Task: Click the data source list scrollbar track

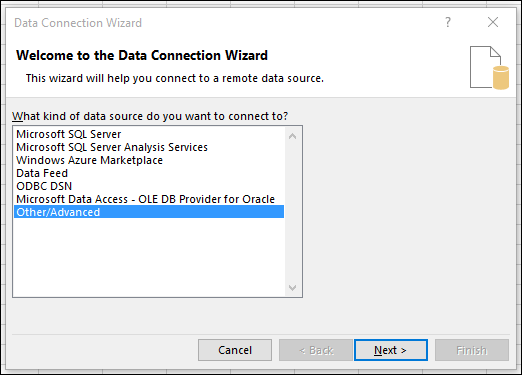Action: coord(293,212)
